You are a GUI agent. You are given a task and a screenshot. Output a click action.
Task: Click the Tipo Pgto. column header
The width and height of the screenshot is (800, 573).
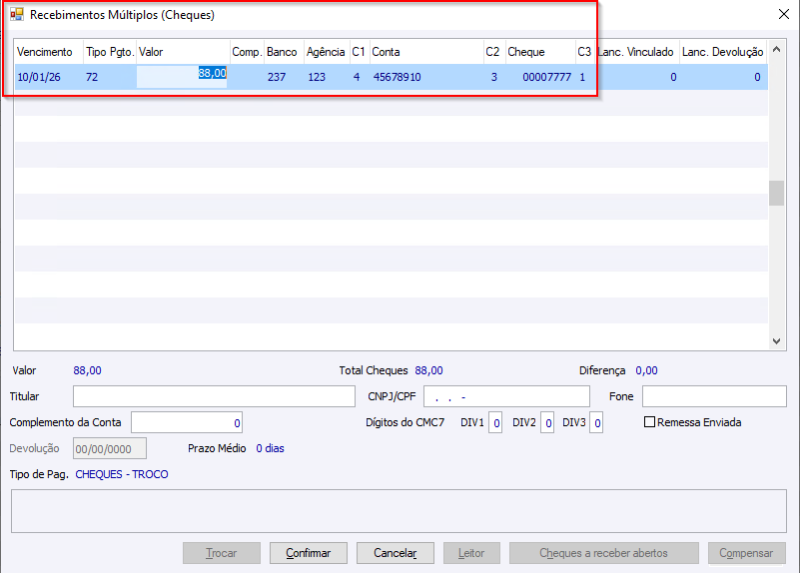click(110, 52)
